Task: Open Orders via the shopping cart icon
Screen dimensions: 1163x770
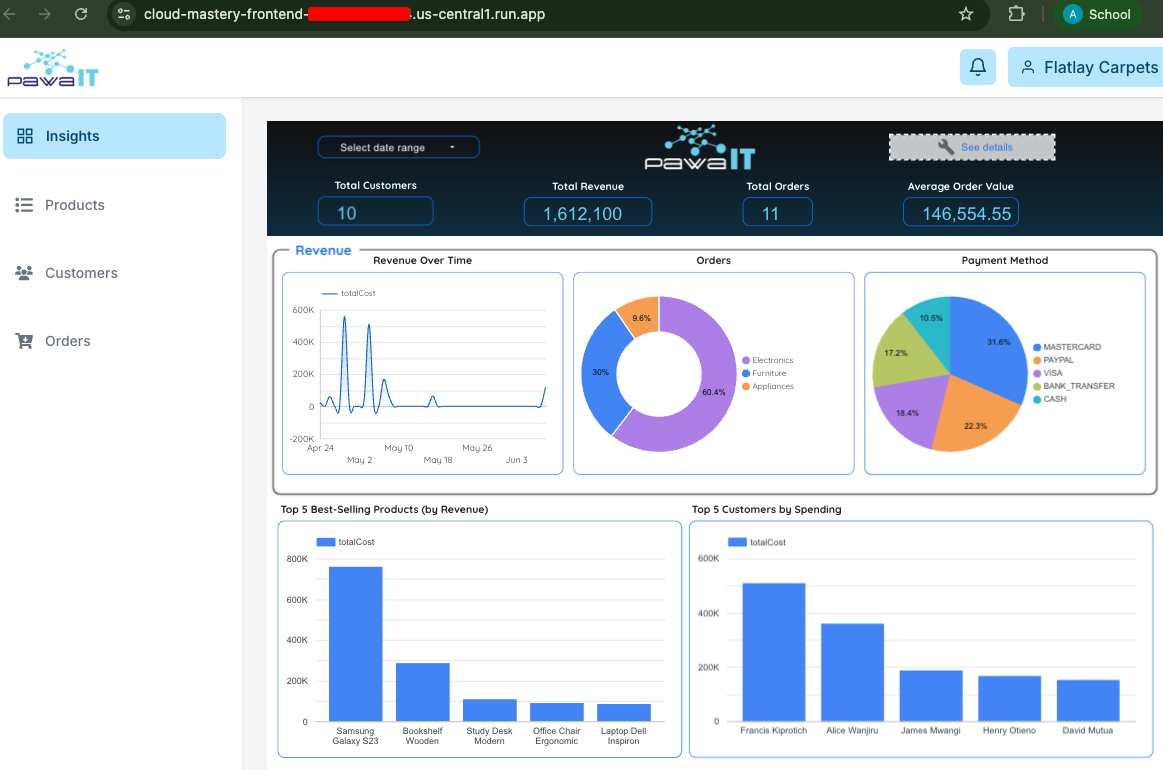Action: (25, 340)
